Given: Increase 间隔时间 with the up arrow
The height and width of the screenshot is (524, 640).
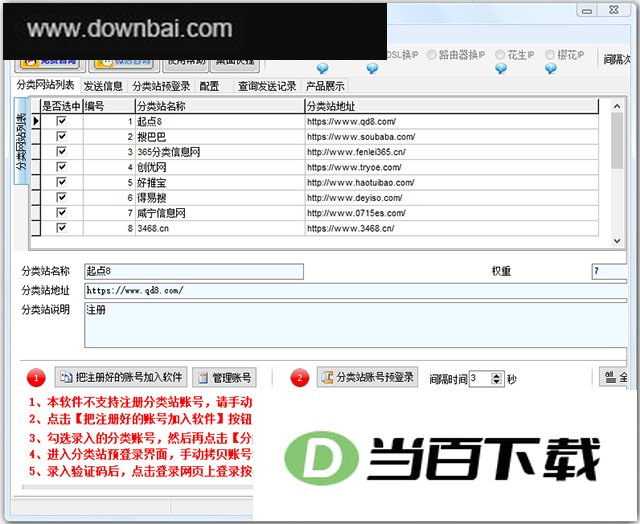Looking at the screenshot, I should pyautogui.click(x=496, y=376).
